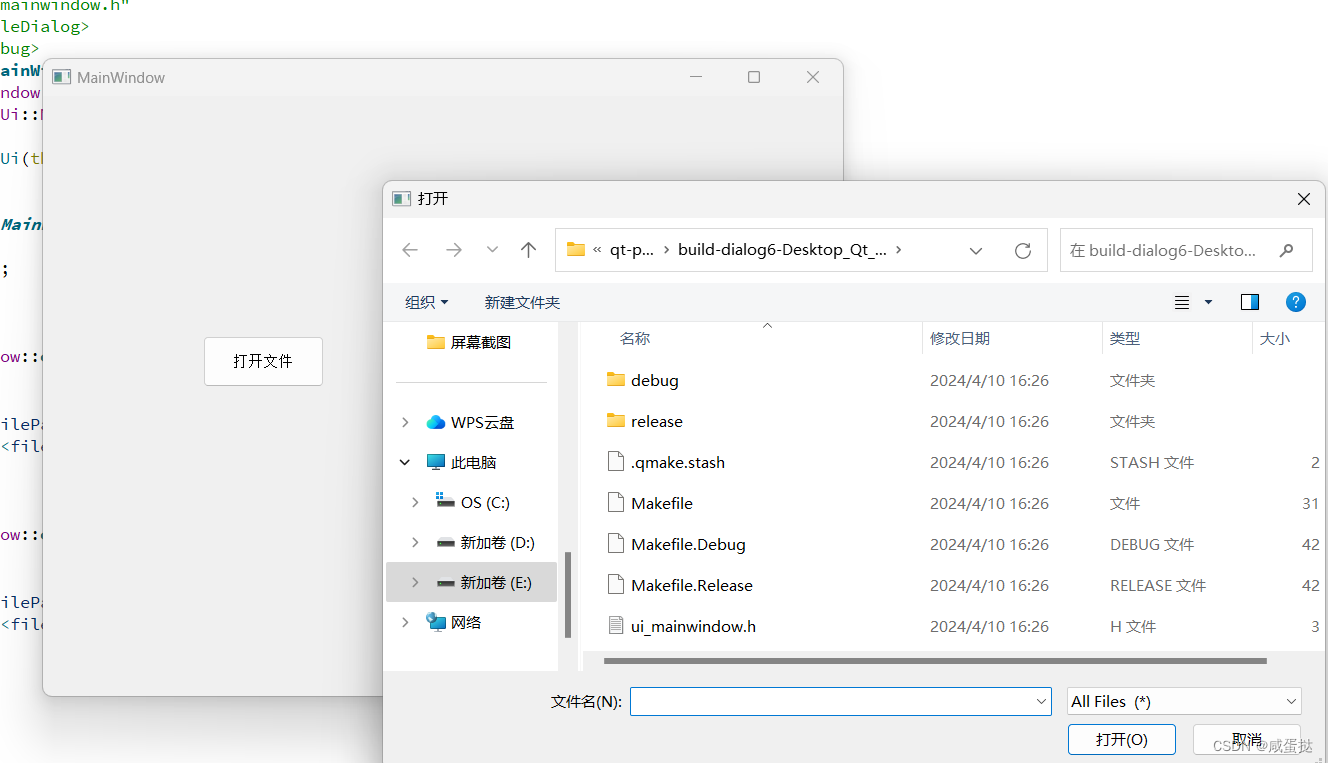
Task: Open the All Files (*) filter dropdown
Action: [1184, 702]
